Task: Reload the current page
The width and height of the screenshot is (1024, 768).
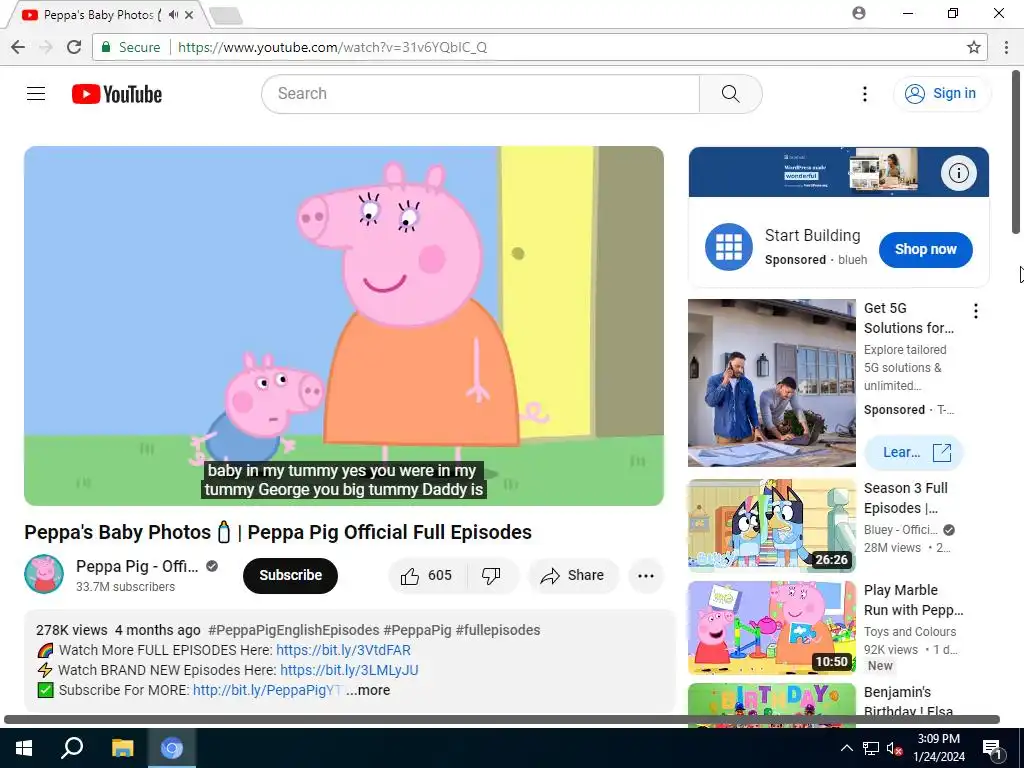Action: pyautogui.click(x=74, y=47)
